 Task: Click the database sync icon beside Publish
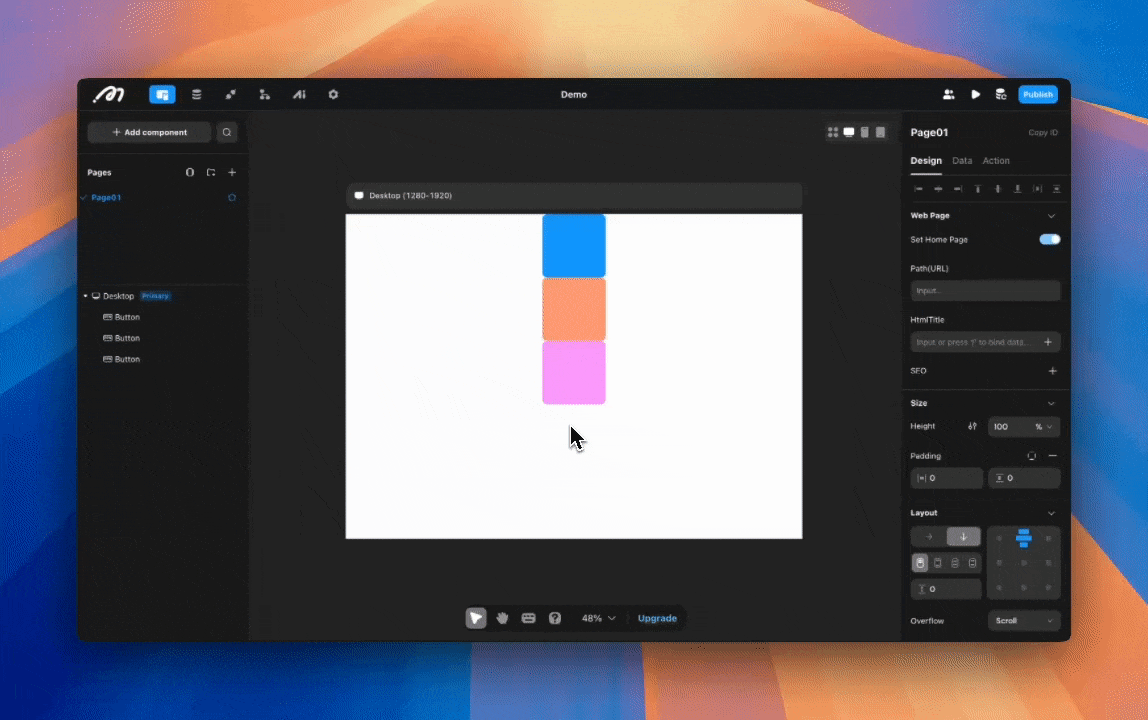click(1001, 94)
